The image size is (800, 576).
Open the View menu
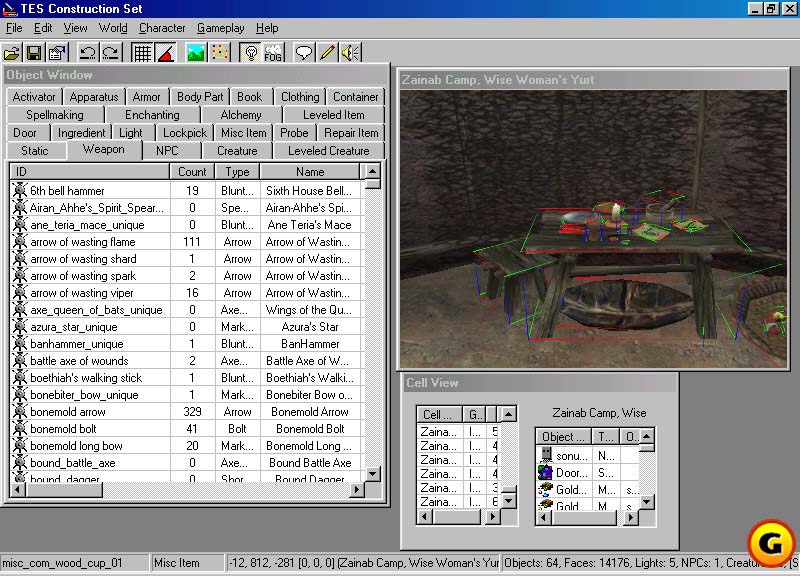[75, 28]
